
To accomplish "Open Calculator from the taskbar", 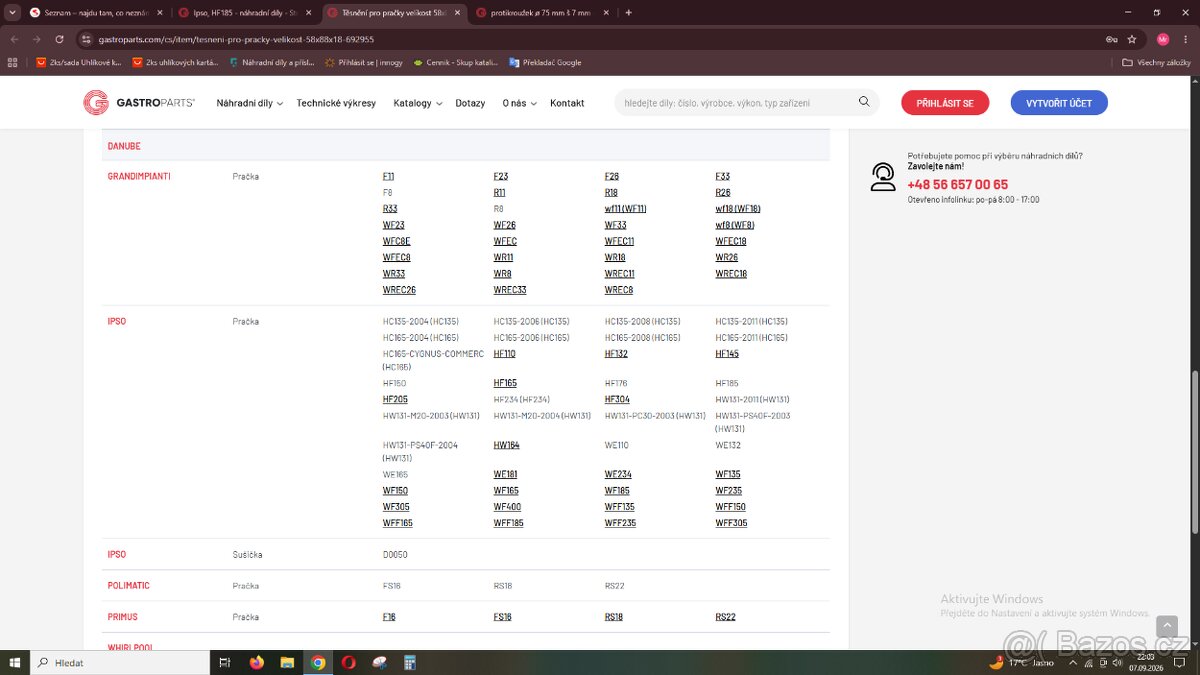I will (x=409, y=662).
